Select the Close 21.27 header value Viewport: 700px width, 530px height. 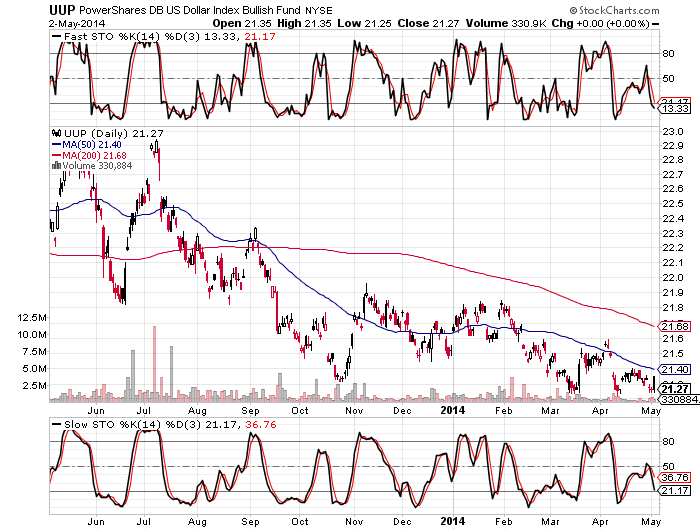click(x=428, y=23)
